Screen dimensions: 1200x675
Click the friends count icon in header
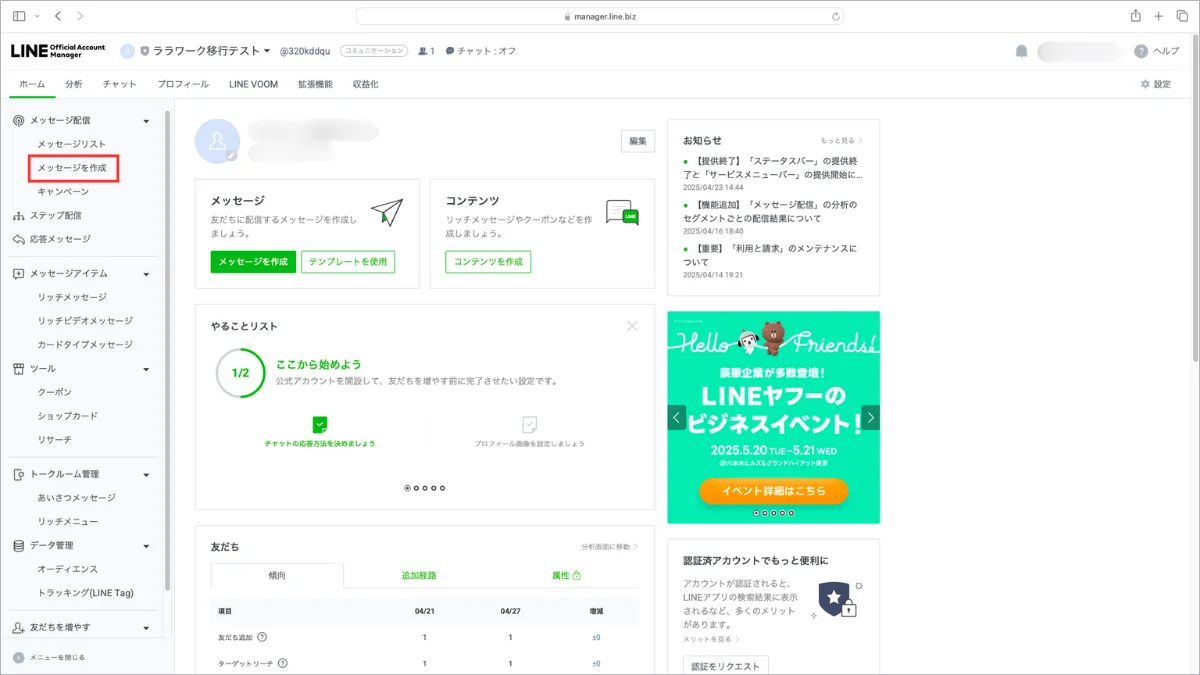point(423,51)
